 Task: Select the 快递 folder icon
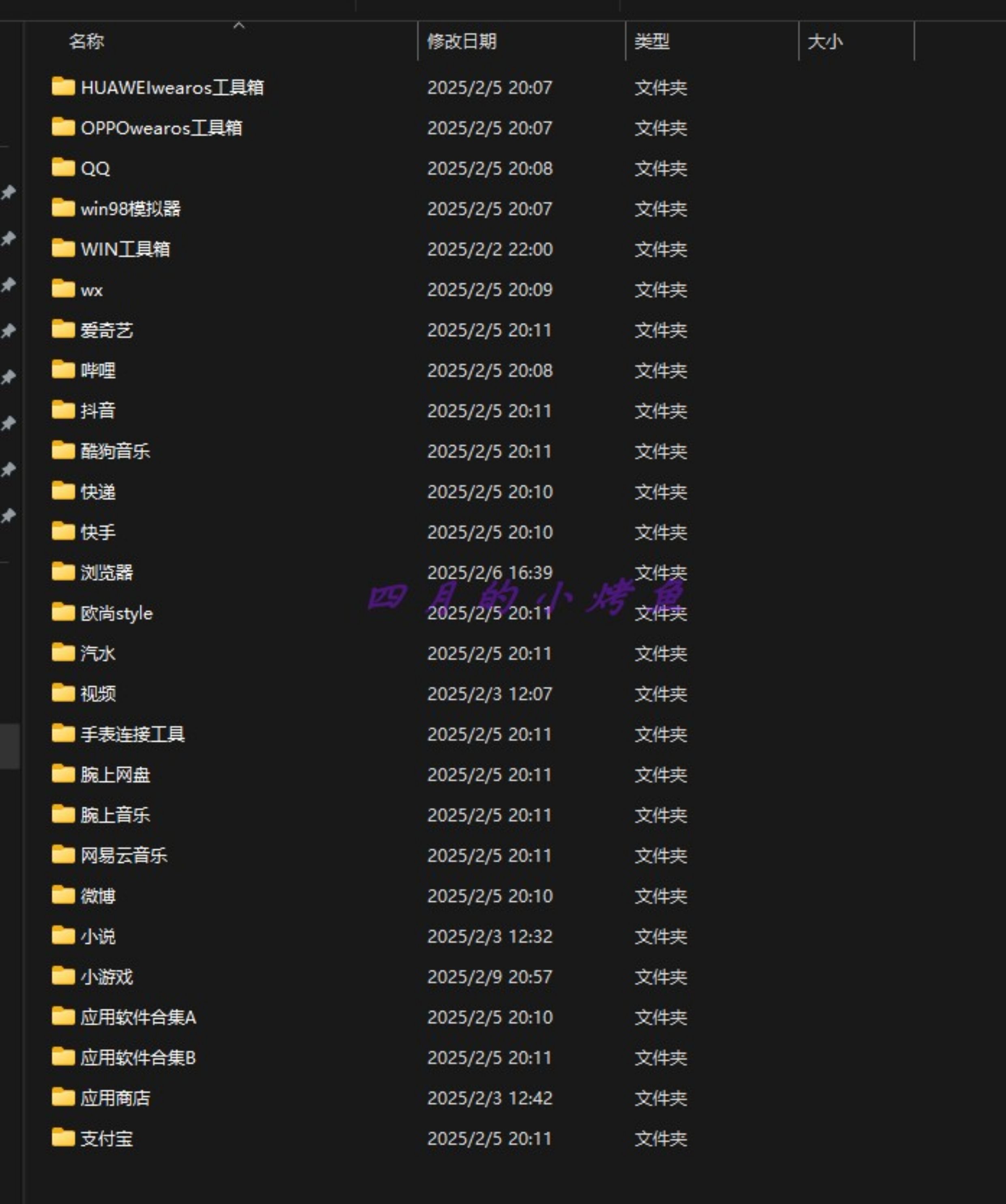63,491
